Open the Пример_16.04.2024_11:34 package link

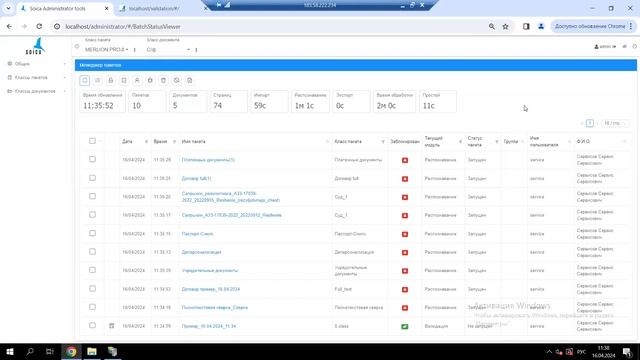209,326
